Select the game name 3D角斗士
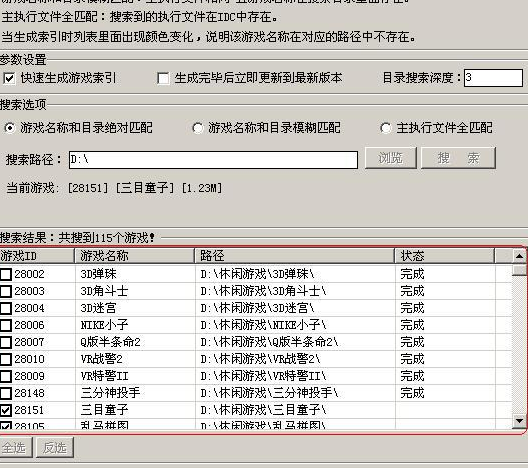 click(x=104, y=291)
